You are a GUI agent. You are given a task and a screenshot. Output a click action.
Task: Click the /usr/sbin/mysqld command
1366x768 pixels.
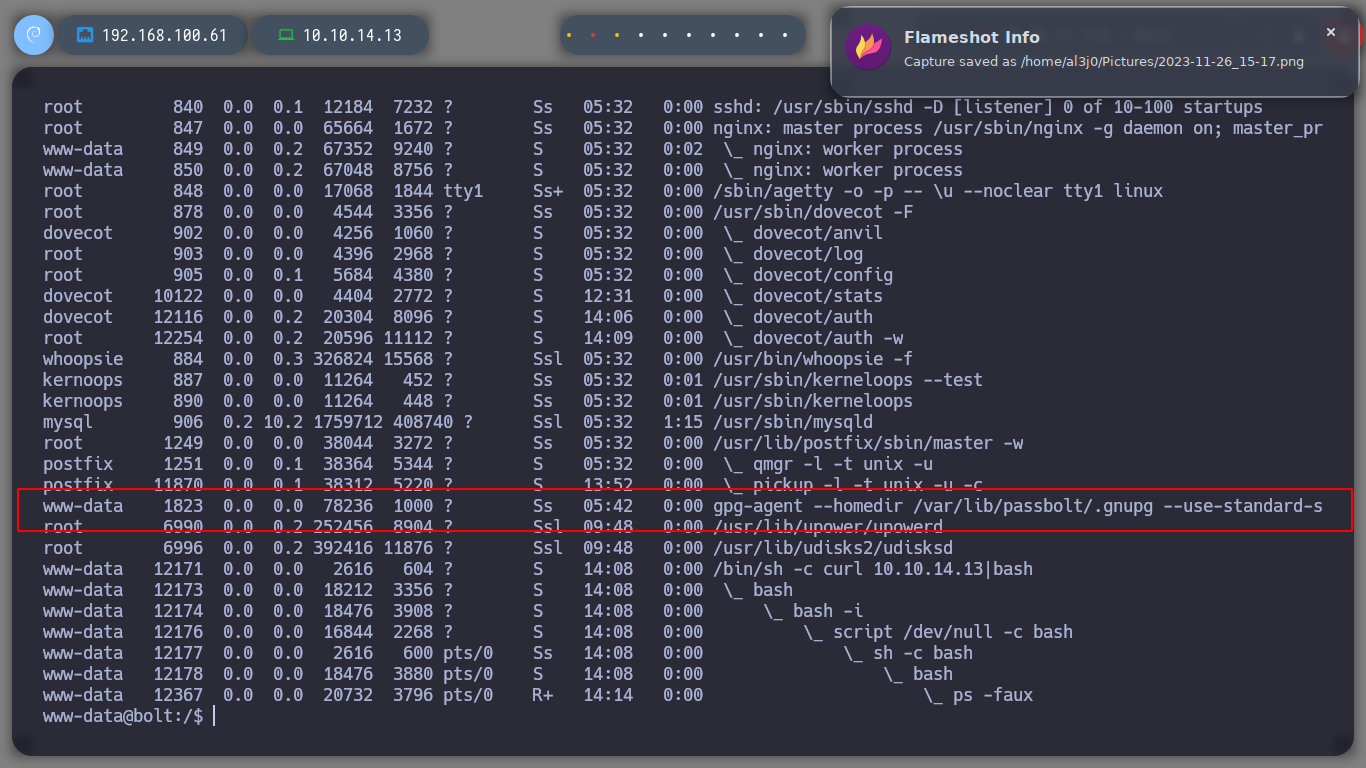(793, 422)
